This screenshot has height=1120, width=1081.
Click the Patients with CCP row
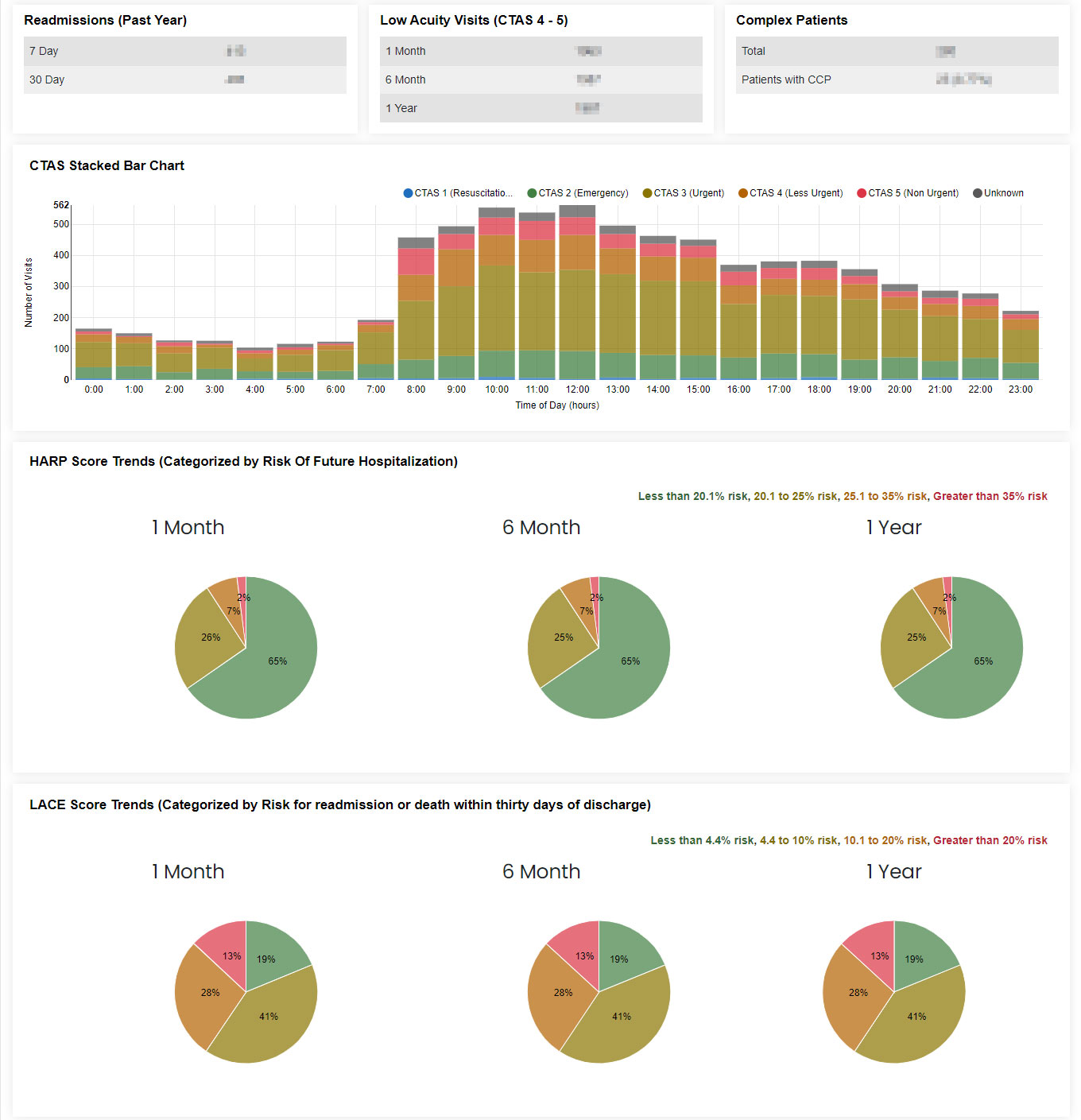(x=897, y=79)
